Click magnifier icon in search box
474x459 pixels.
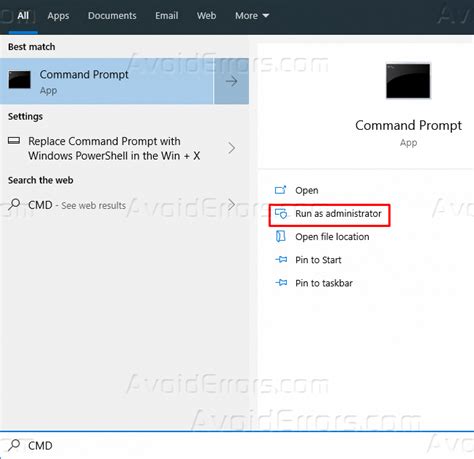14,445
